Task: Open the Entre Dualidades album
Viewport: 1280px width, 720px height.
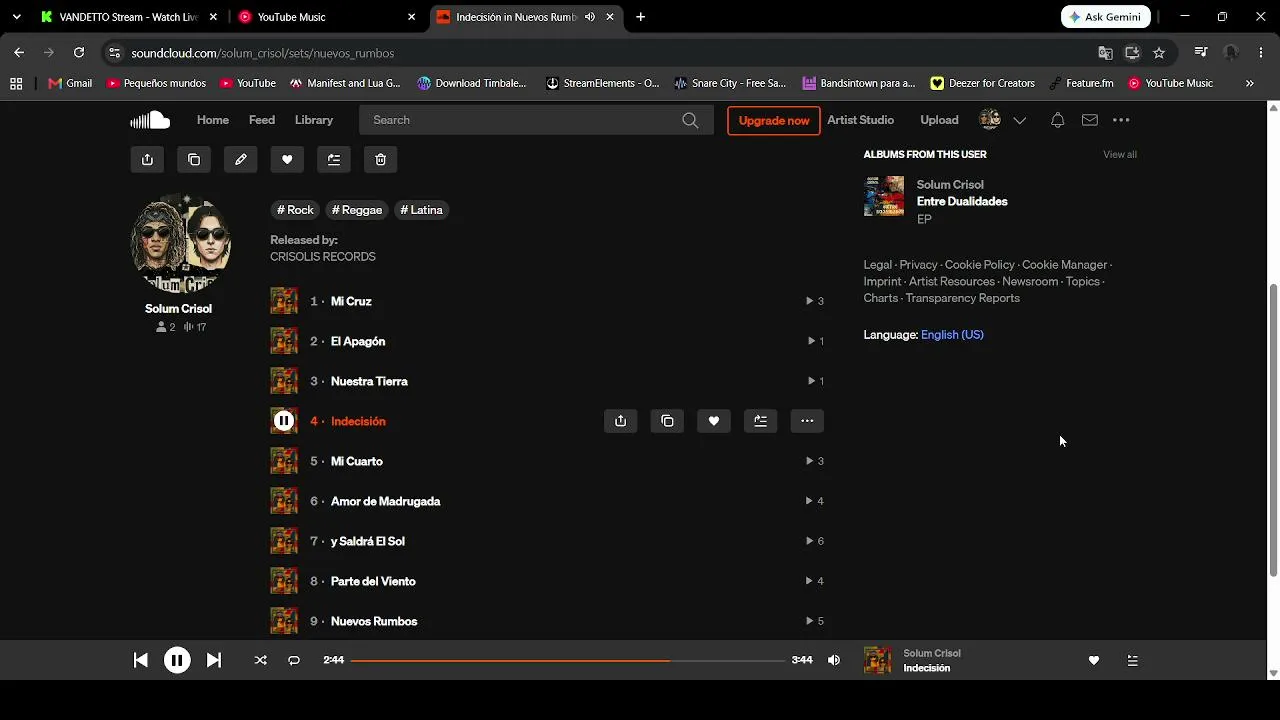Action: click(x=962, y=201)
